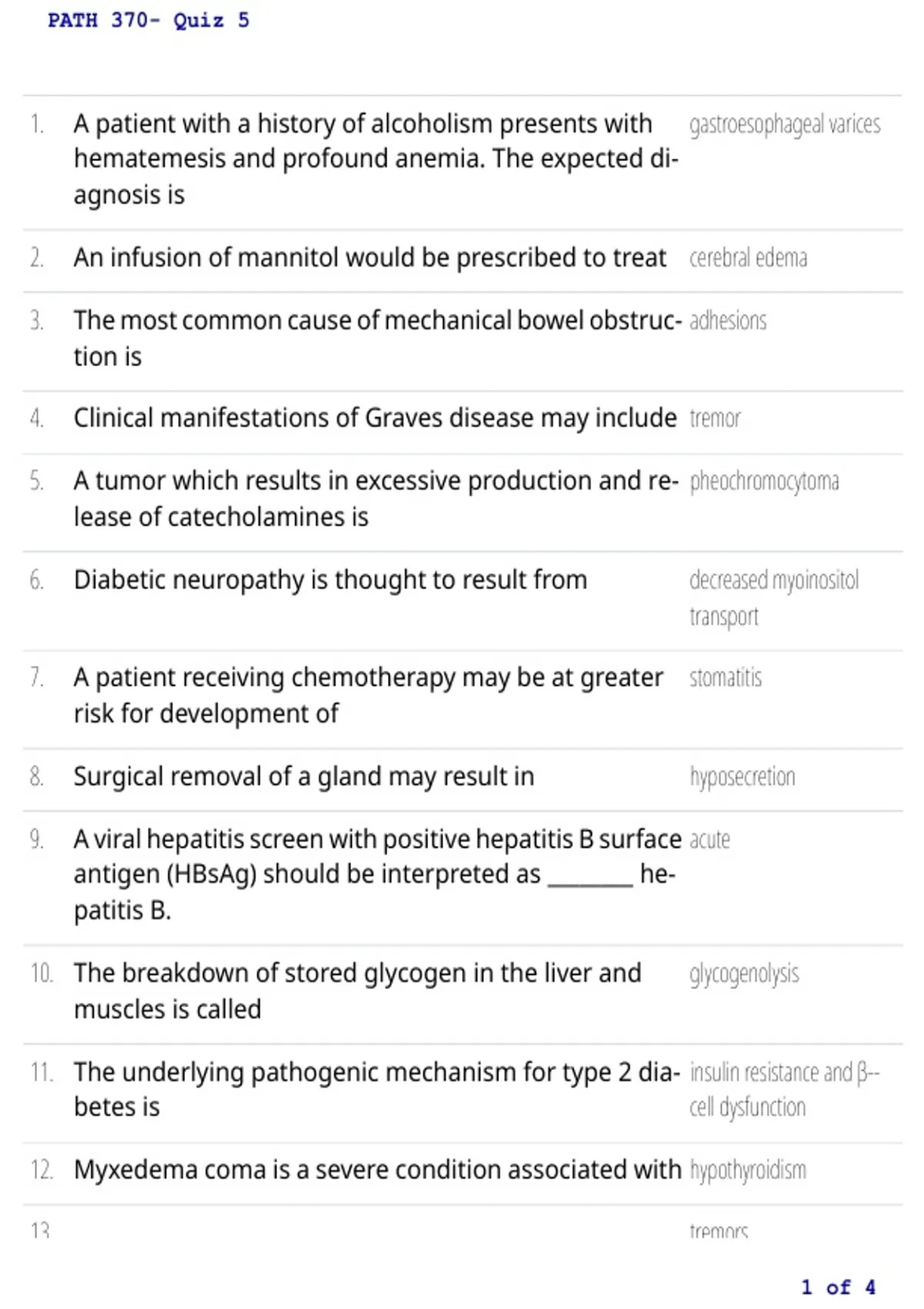The height and width of the screenshot is (1309, 924).
Task: Click the tremor answer for Graves disease
Action: pos(715,419)
